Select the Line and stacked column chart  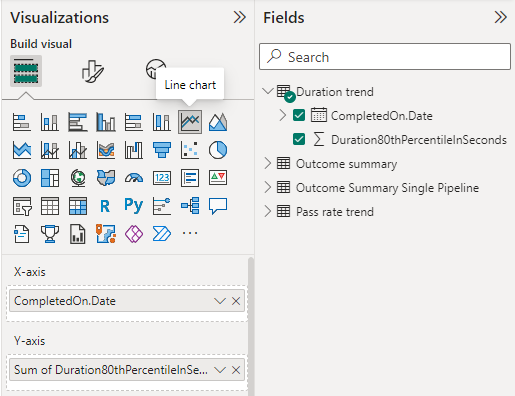50,150
